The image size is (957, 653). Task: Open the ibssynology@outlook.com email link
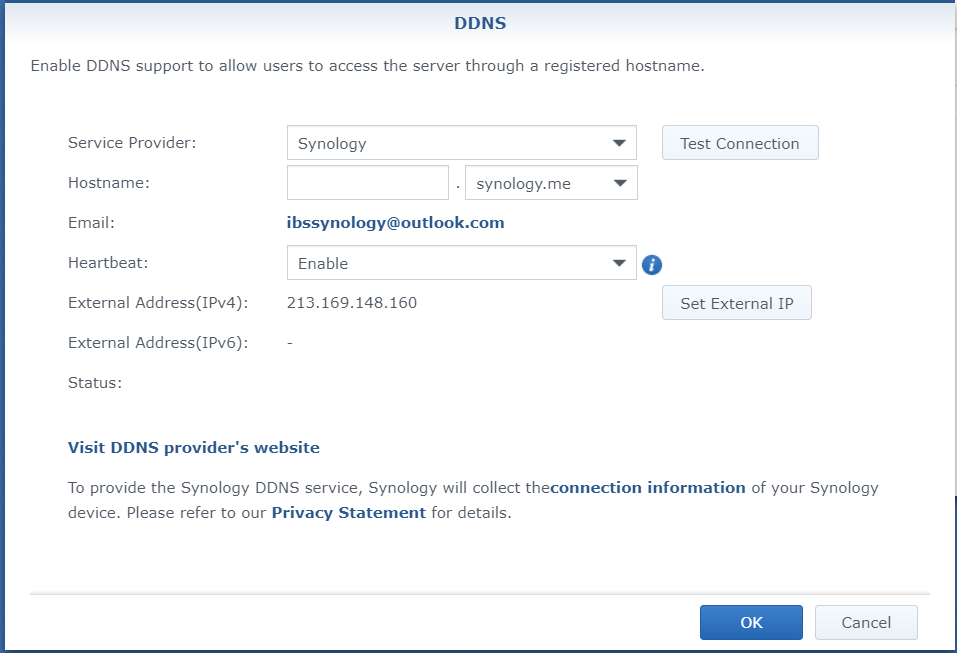coord(395,223)
